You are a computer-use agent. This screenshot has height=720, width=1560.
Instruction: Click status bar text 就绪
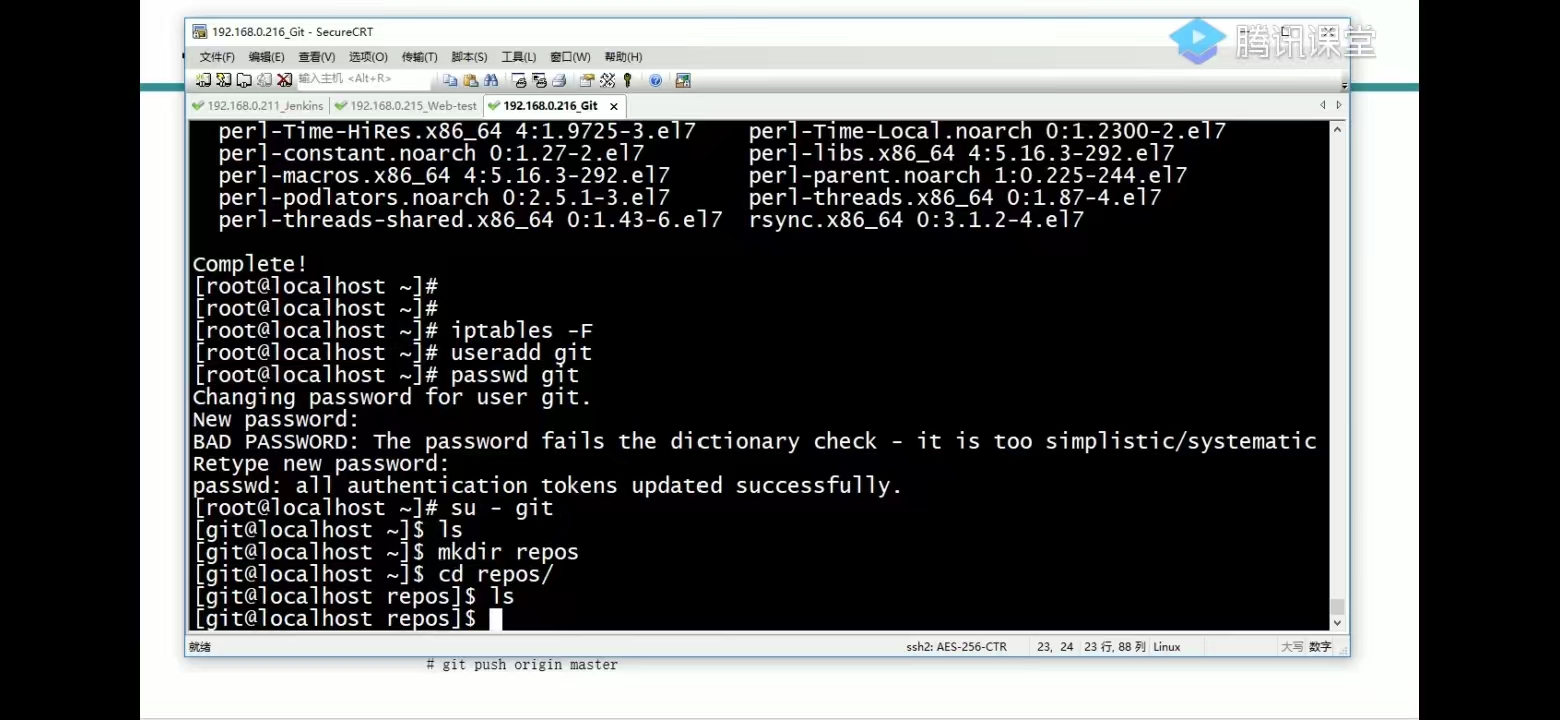pos(200,647)
